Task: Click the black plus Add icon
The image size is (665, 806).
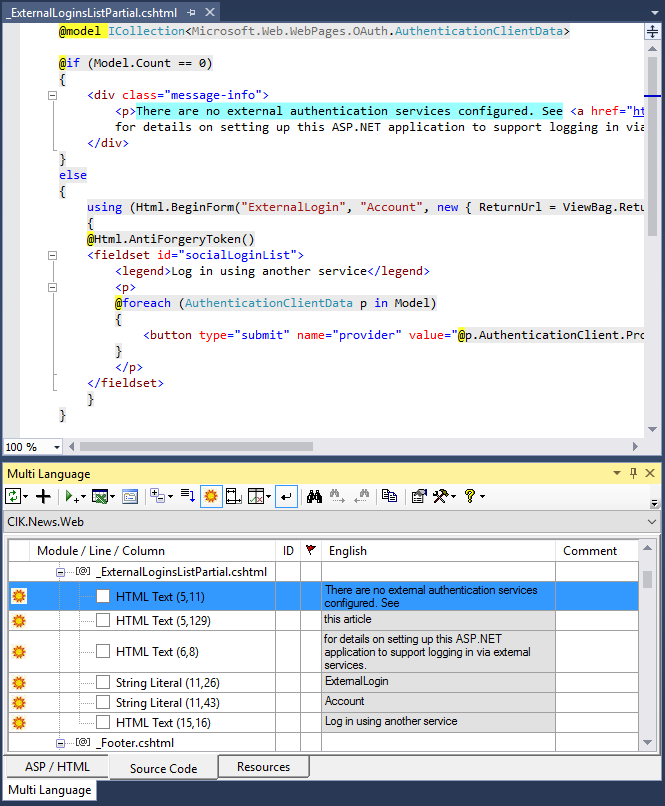Action: 43,496
